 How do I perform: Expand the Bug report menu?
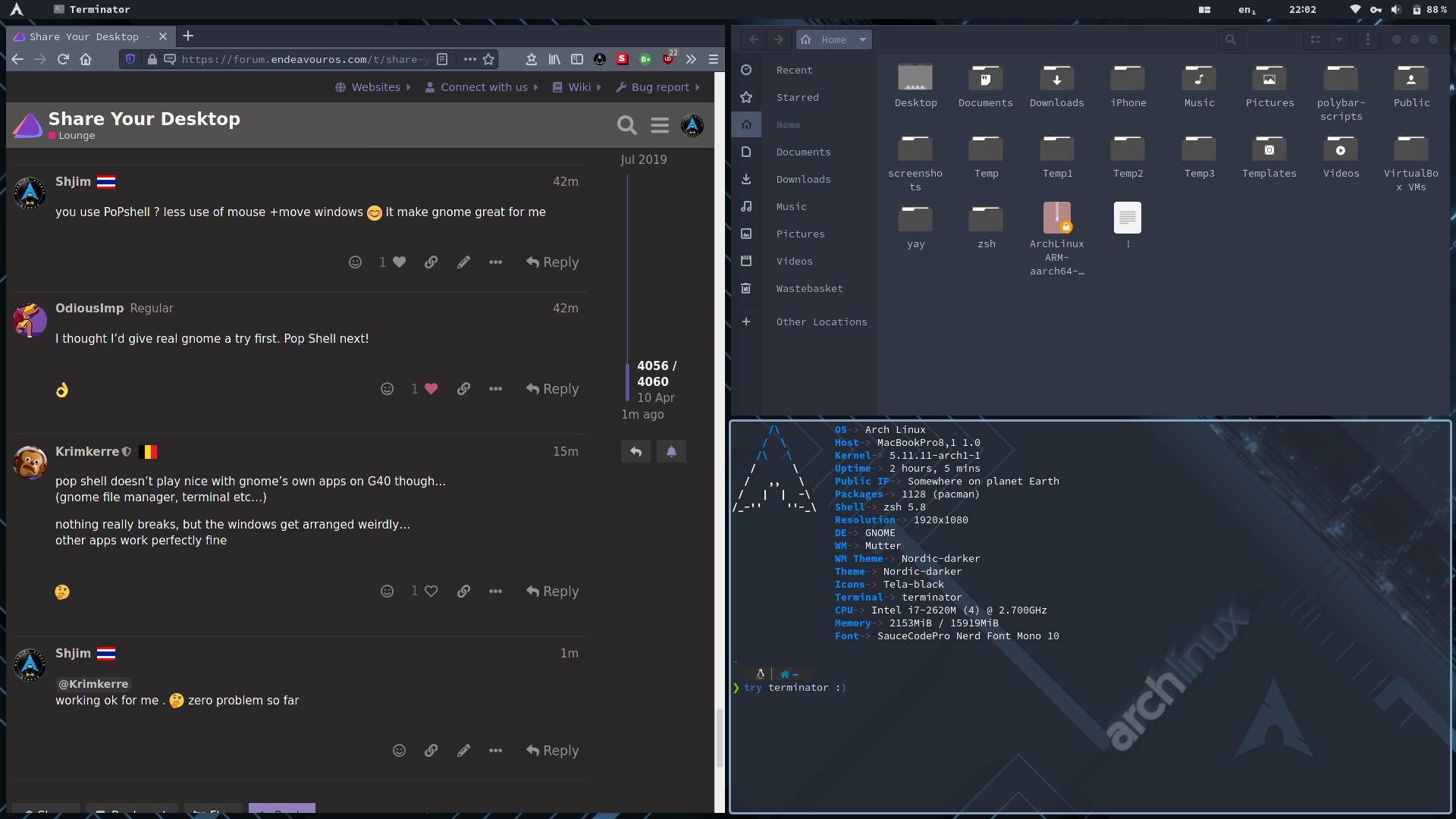point(657,87)
